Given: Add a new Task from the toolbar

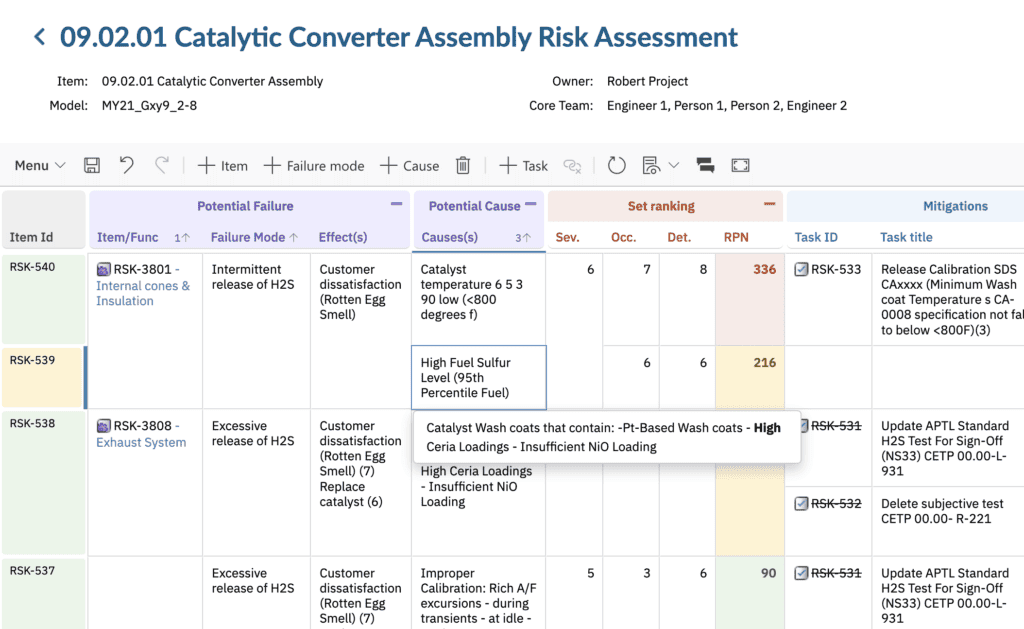Looking at the screenshot, I should tap(522, 165).
